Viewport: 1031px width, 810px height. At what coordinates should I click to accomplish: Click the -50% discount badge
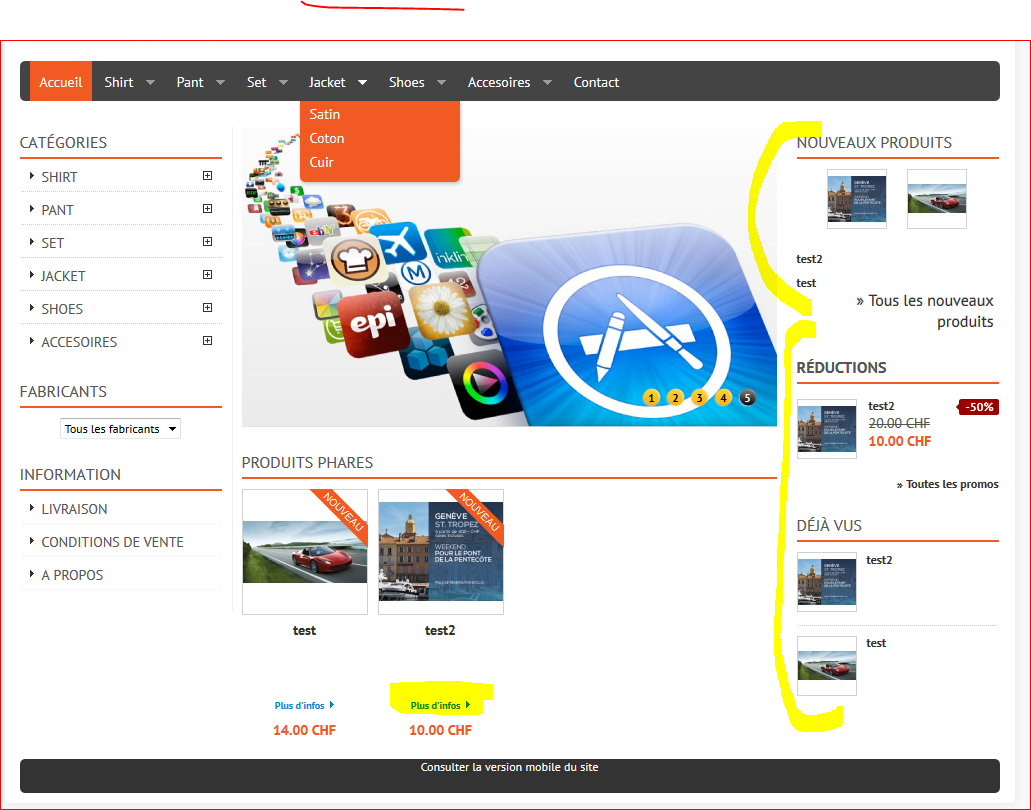coord(978,407)
